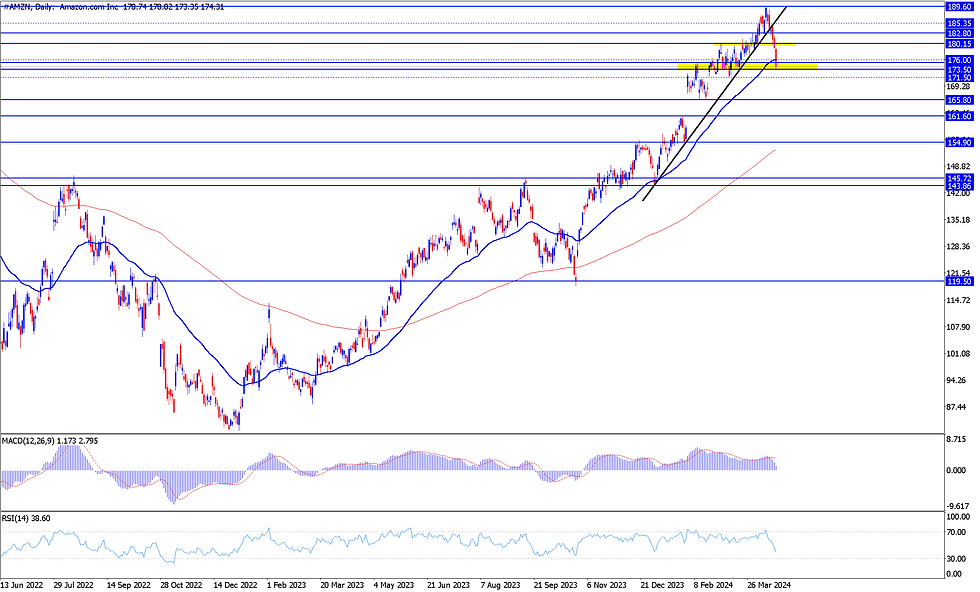Screen dimensions: 980x592
Task: Select the 114.72 axis price value
Action: (x=959, y=300)
